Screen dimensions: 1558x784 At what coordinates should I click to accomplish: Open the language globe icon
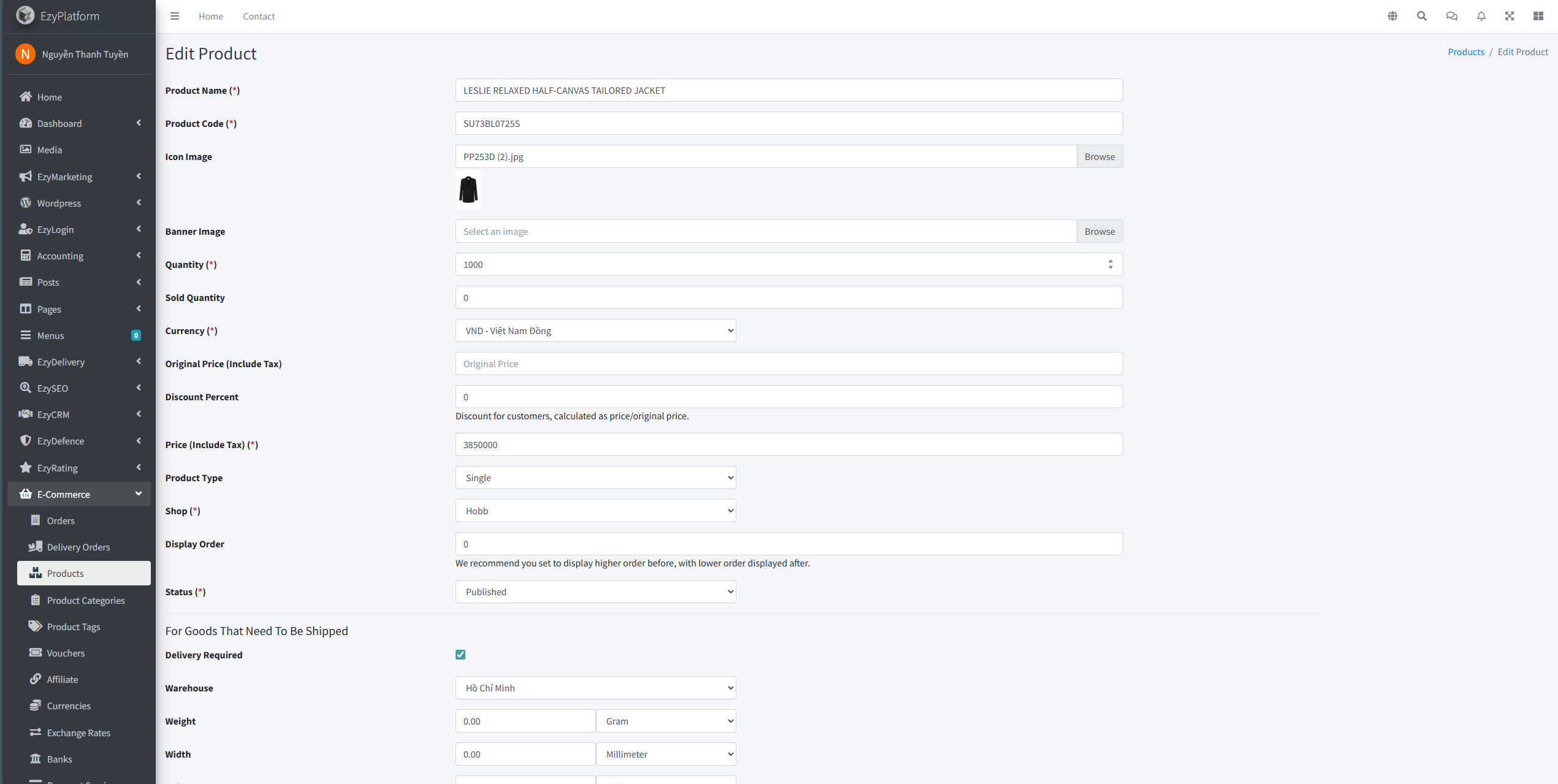1392,16
